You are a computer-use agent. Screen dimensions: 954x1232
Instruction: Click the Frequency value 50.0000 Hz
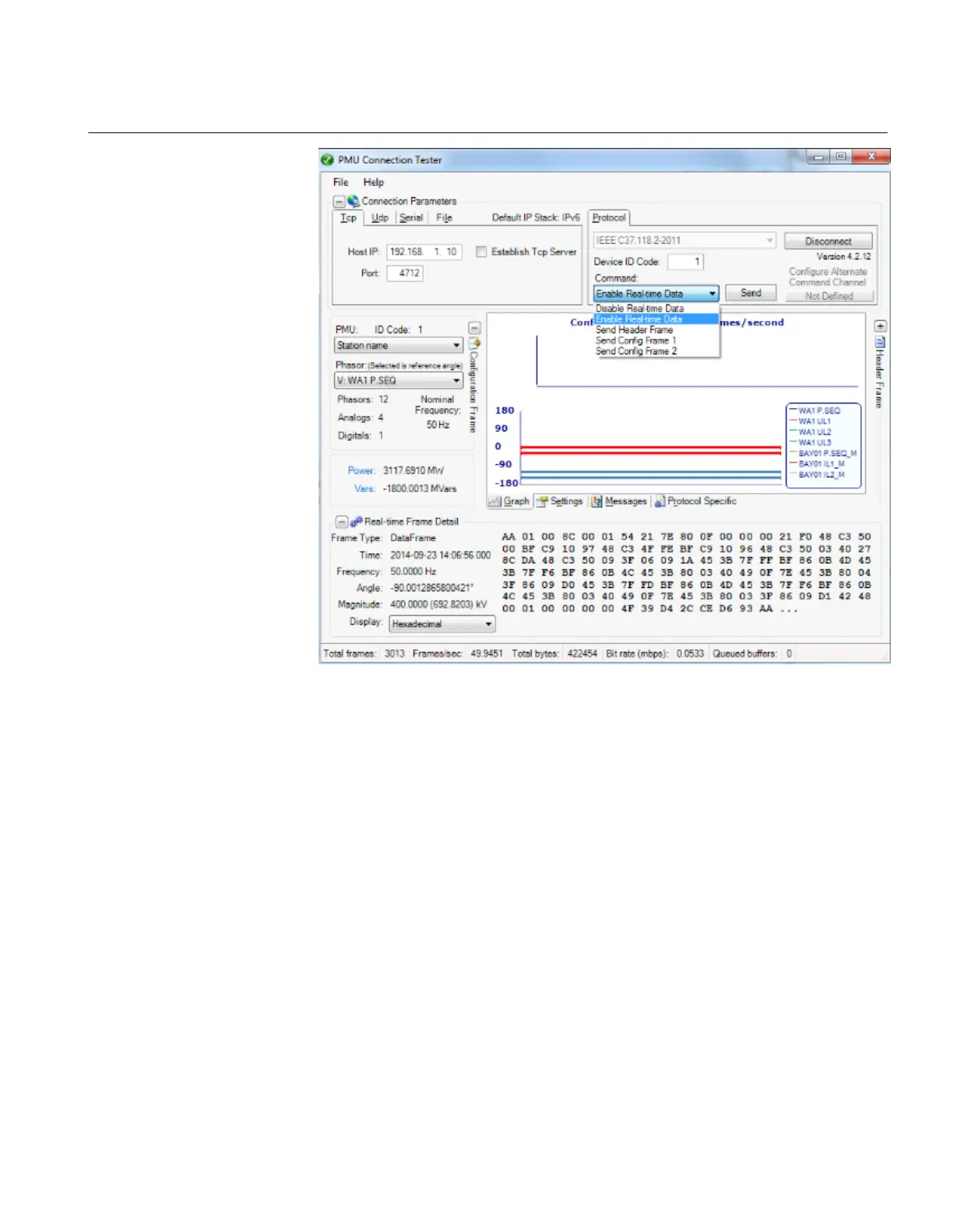[x=413, y=572]
